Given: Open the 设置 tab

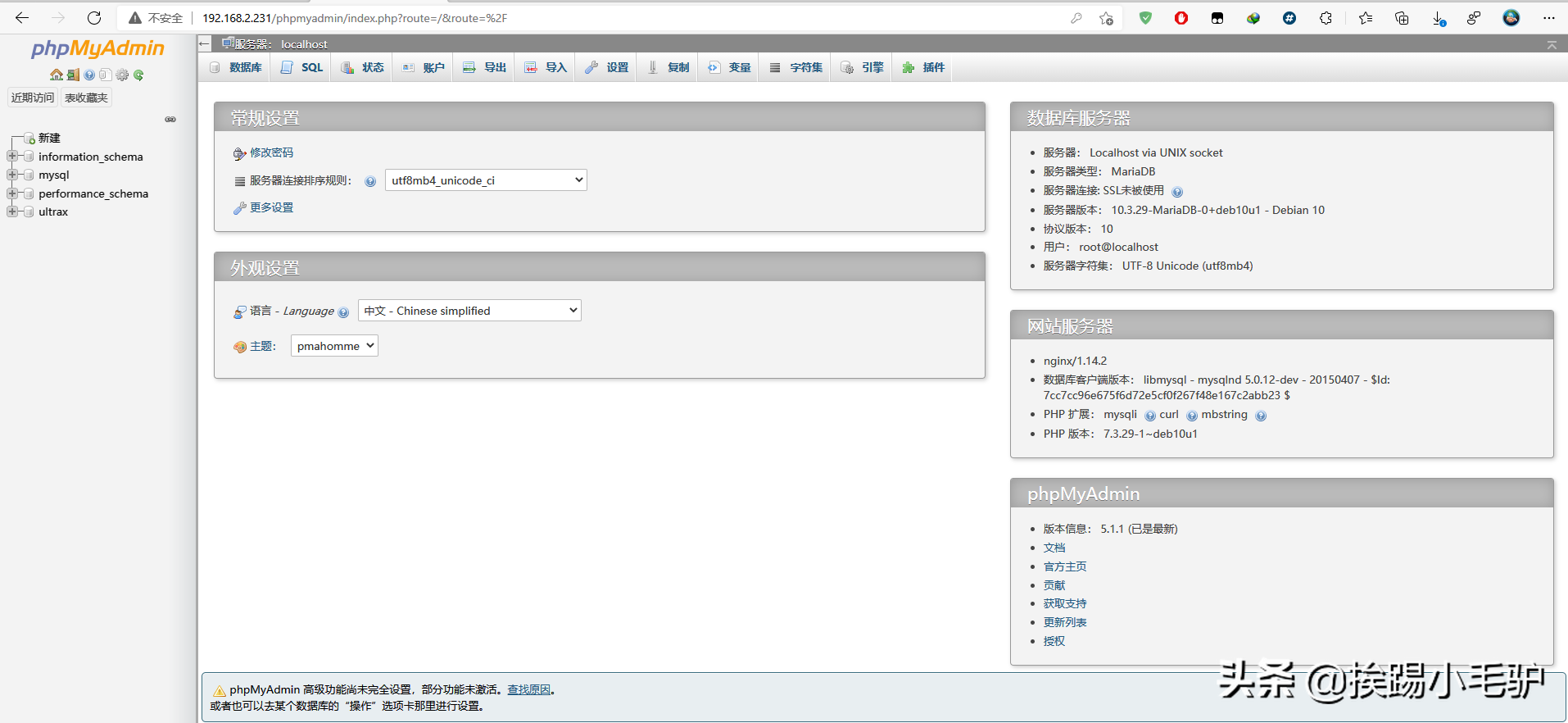Looking at the screenshot, I should (x=606, y=67).
